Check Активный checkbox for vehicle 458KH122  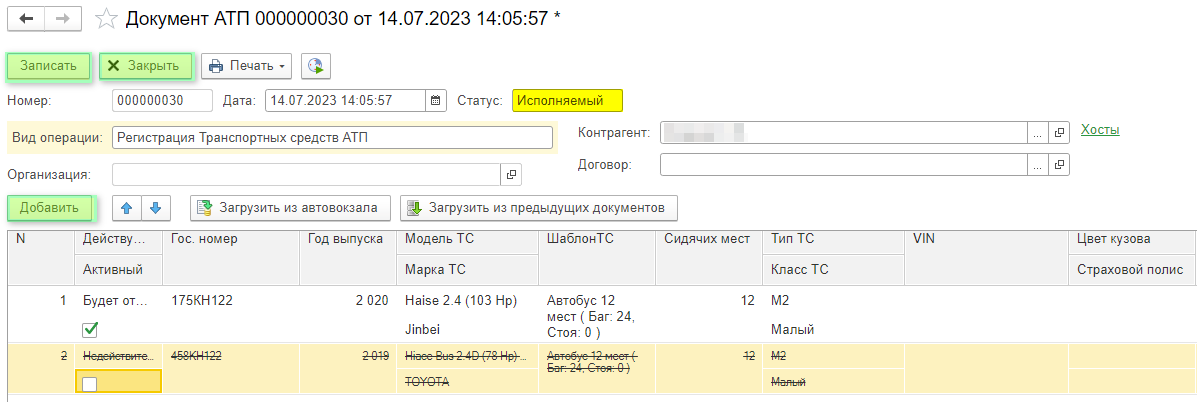(90, 383)
